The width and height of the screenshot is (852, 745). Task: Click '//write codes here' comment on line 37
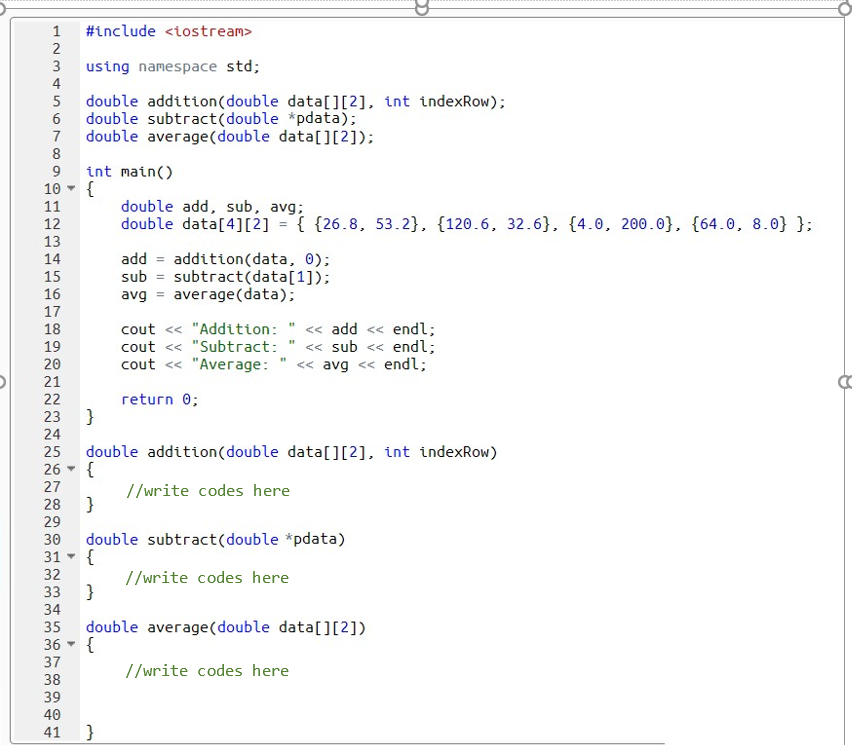tap(207, 671)
